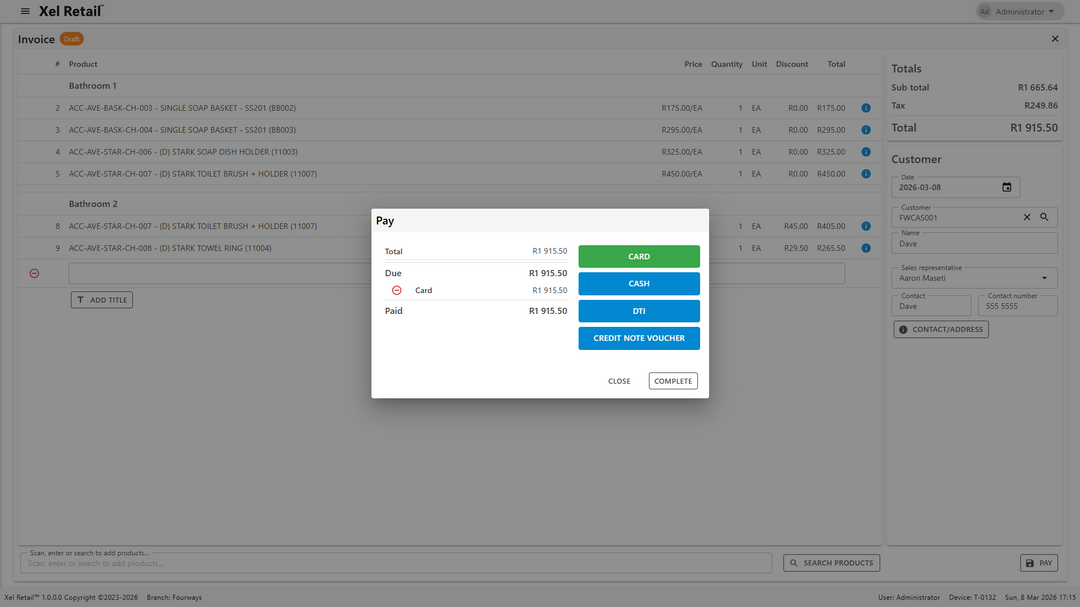Expand the Sales representative dropdown
The height and width of the screenshot is (607, 1080).
(x=1045, y=278)
